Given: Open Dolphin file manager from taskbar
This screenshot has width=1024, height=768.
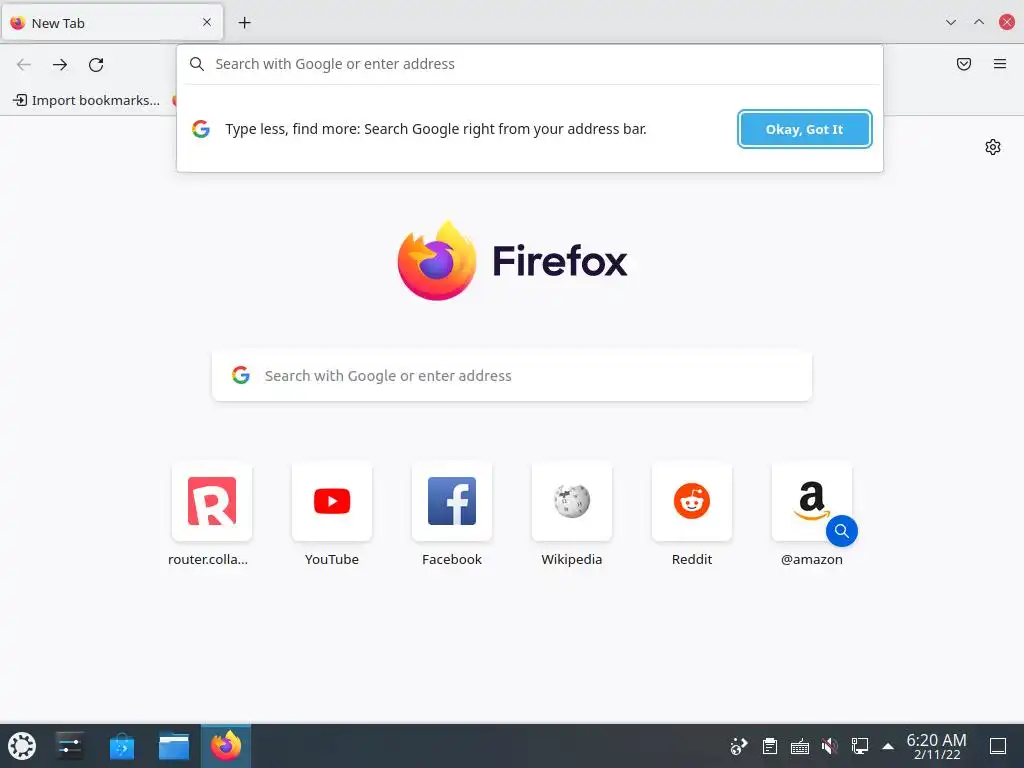Looking at the screenshot, I should click(174, 746).
